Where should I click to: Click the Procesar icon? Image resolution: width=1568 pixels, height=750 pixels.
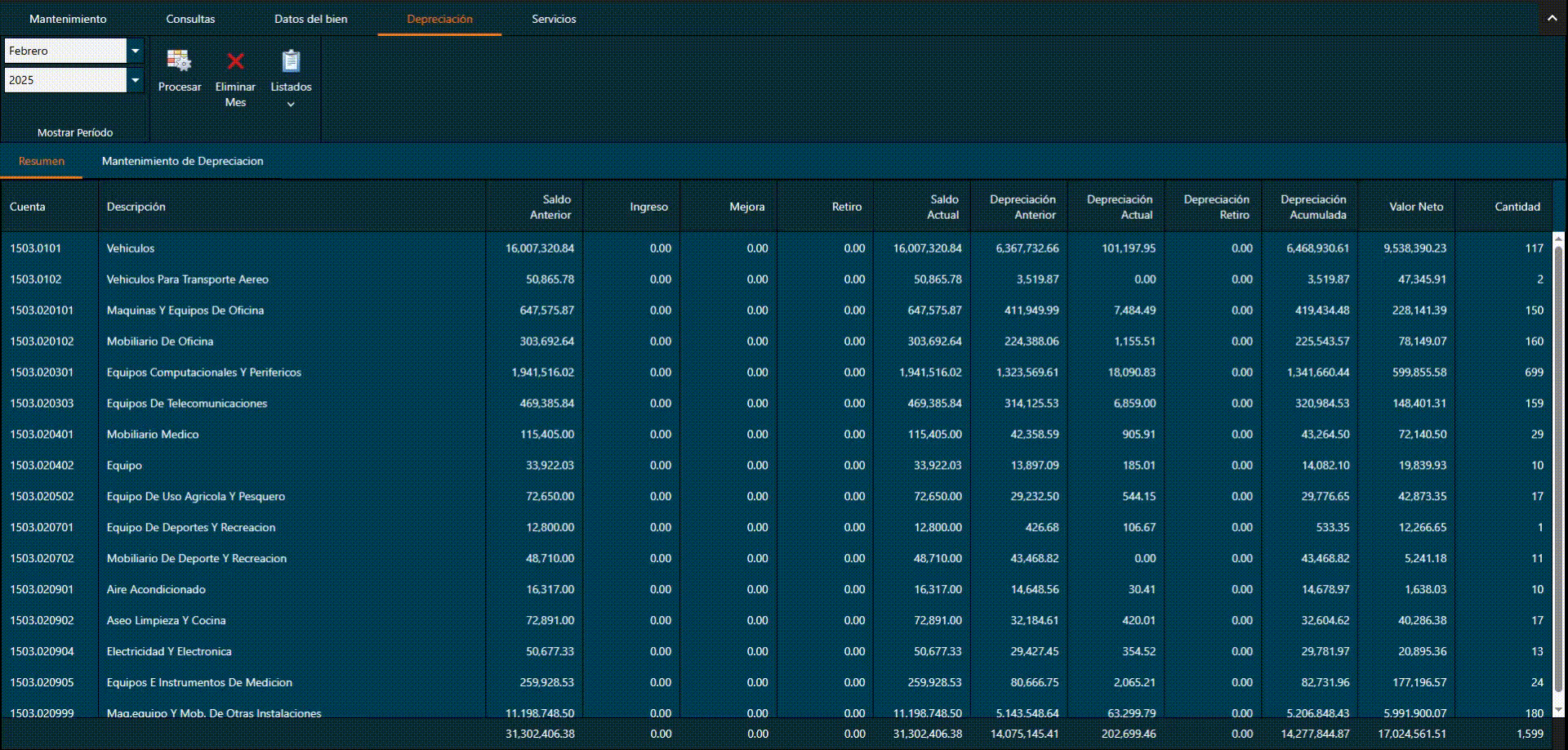179,61
